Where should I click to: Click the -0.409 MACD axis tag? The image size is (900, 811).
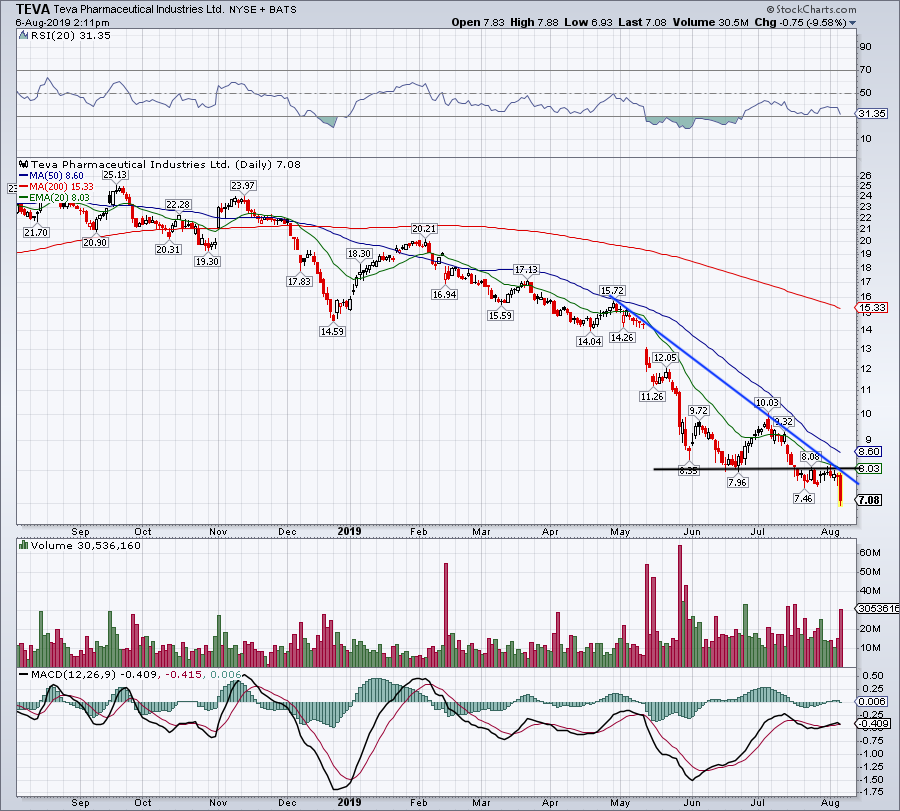click(x=872, y=724)
